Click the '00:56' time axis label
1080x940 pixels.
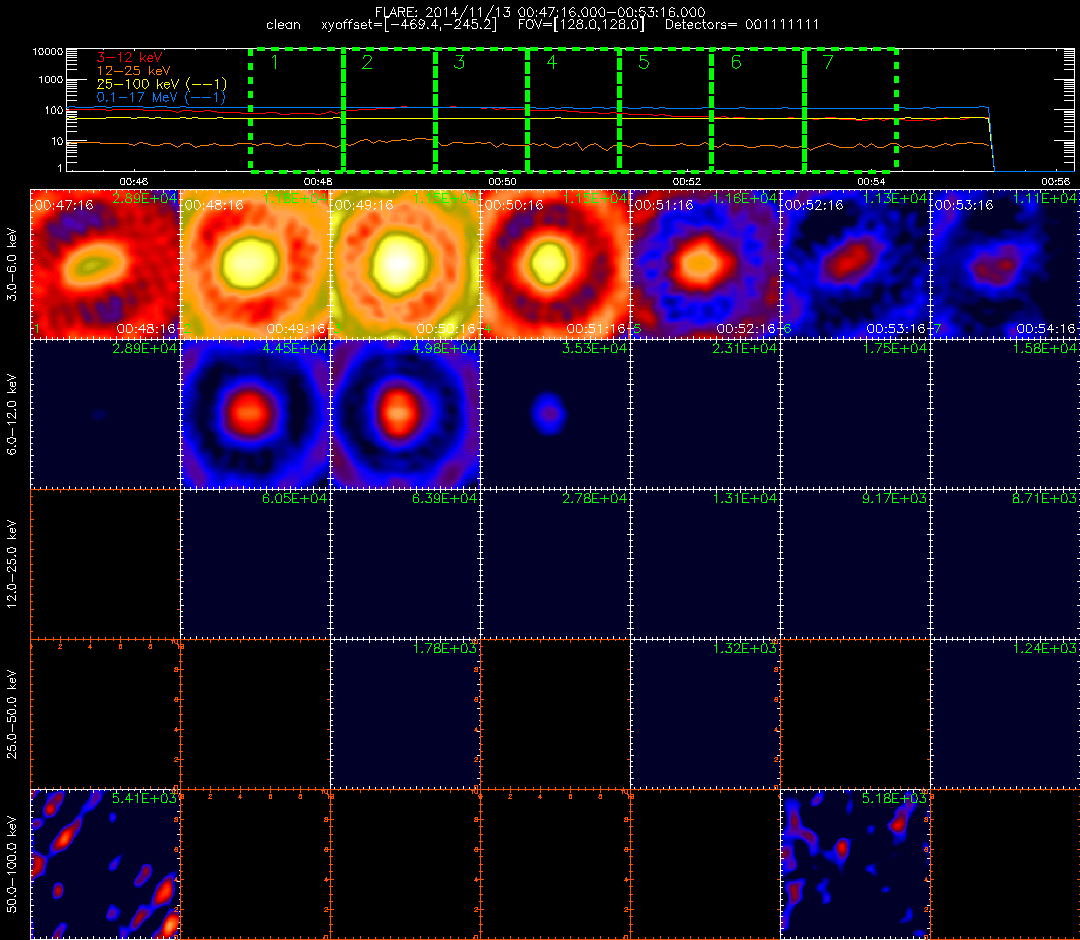click(x=1056, y=181)
